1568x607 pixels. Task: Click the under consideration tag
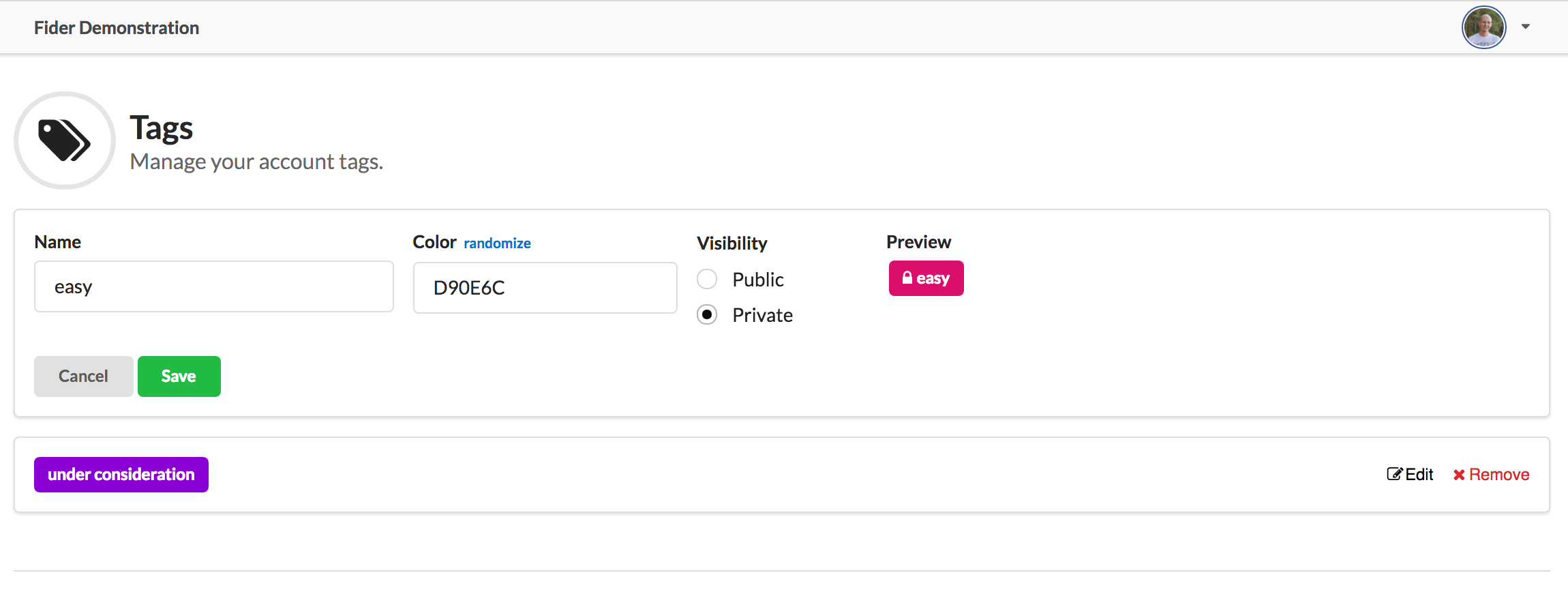click(121, 475)
